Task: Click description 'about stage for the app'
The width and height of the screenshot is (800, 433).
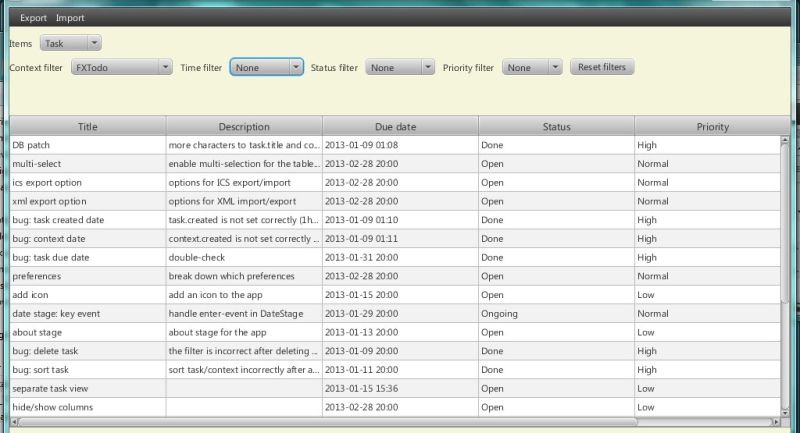Action: coord(217,333)
